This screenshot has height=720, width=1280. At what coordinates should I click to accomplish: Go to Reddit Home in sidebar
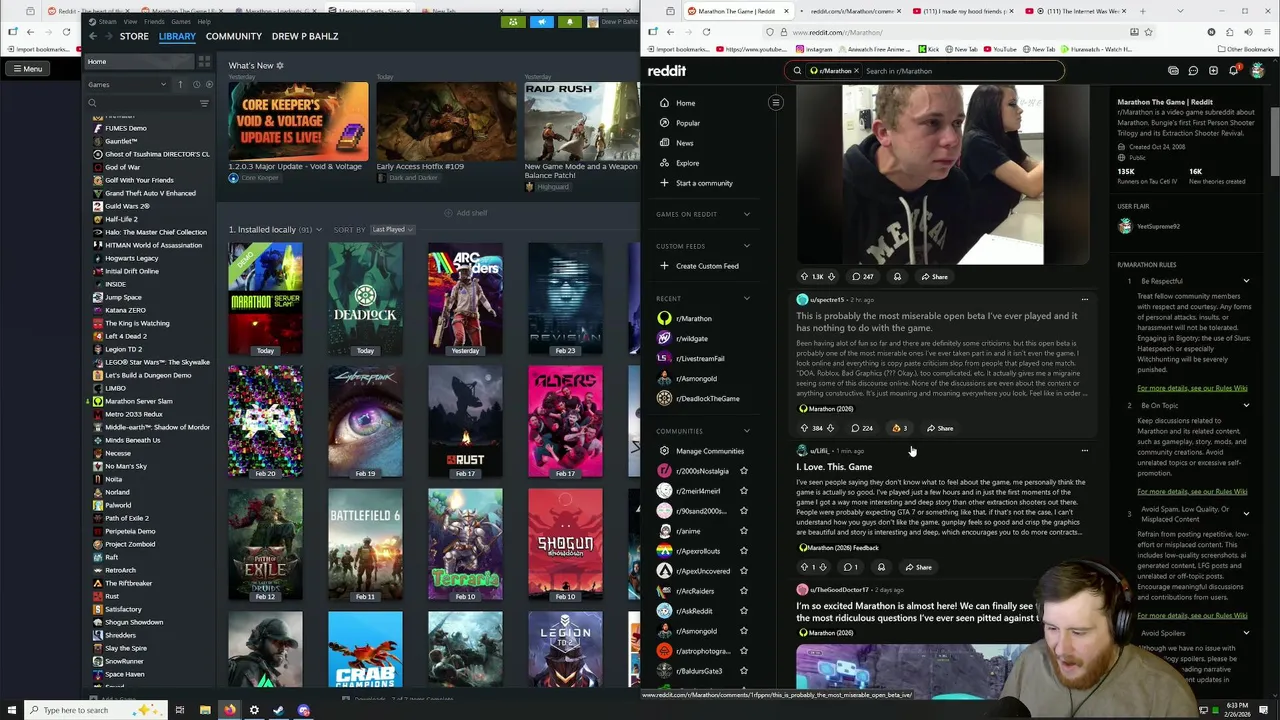[685, 103]
